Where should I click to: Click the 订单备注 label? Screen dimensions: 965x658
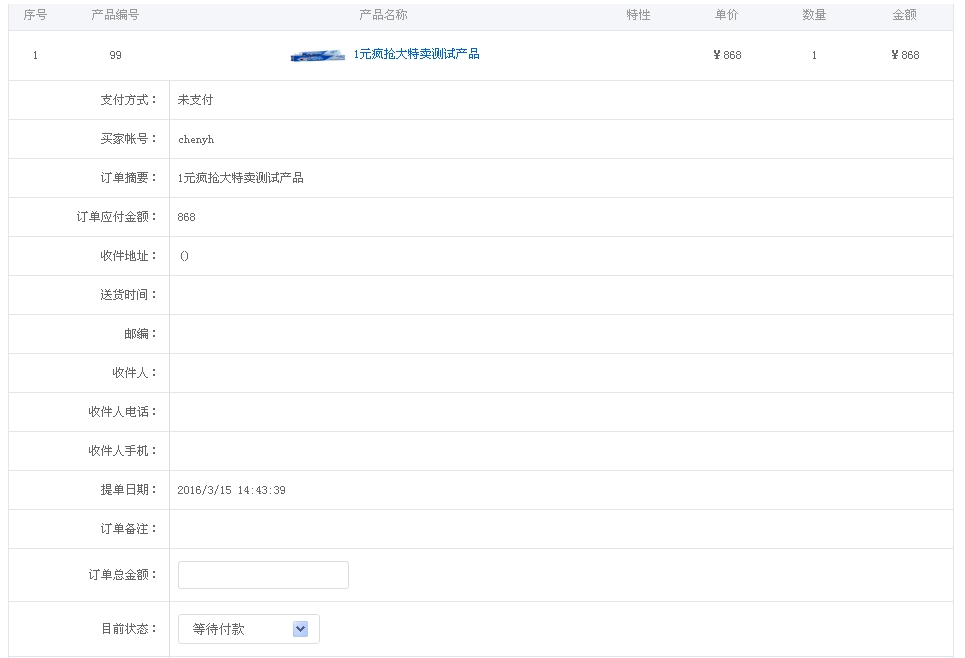click(x=128, y=529)
